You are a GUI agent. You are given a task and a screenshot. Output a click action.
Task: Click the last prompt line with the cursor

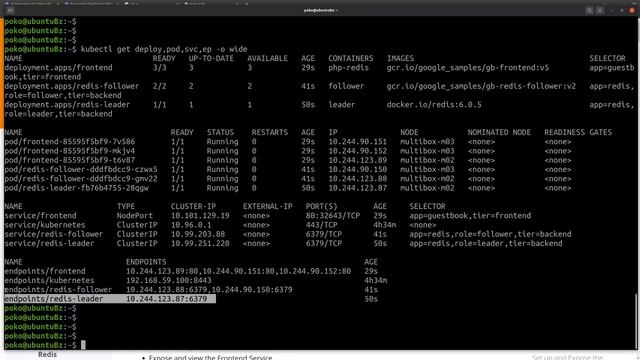click(x=45, y=345)
